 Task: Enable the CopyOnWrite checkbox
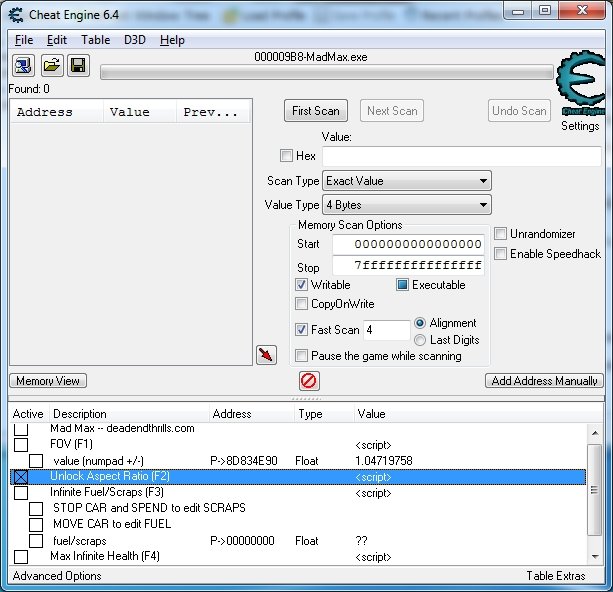pos(301,304)
